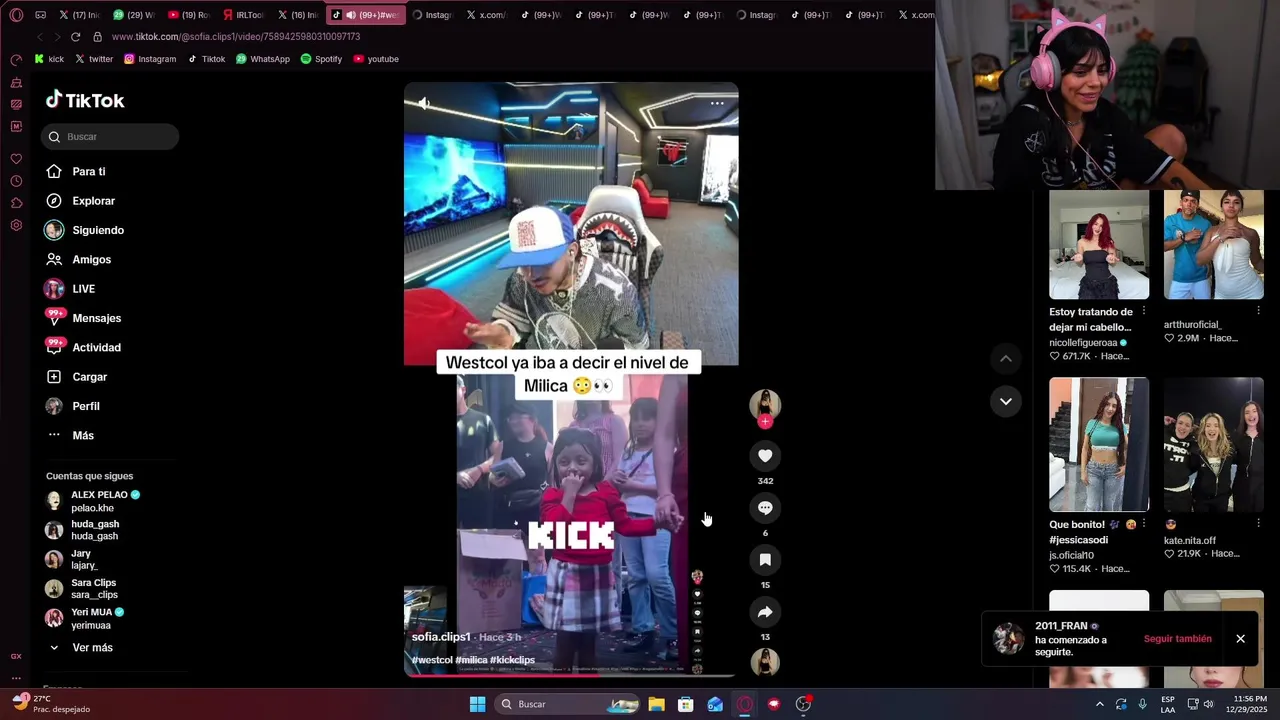Like the video with the heart icon
The height and width of the screenshot is (720, 1280).
point(765,456)
